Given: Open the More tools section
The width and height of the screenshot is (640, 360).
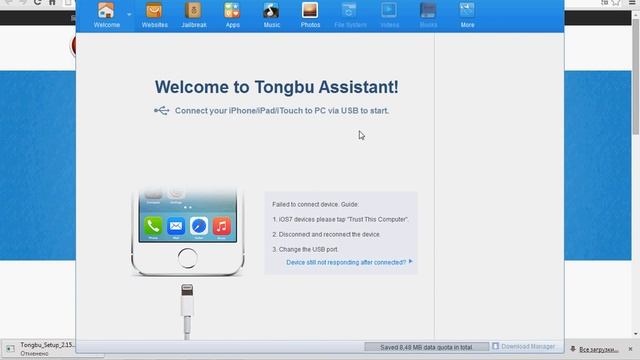Looking at the screenshot, I should tap(467, 15).
